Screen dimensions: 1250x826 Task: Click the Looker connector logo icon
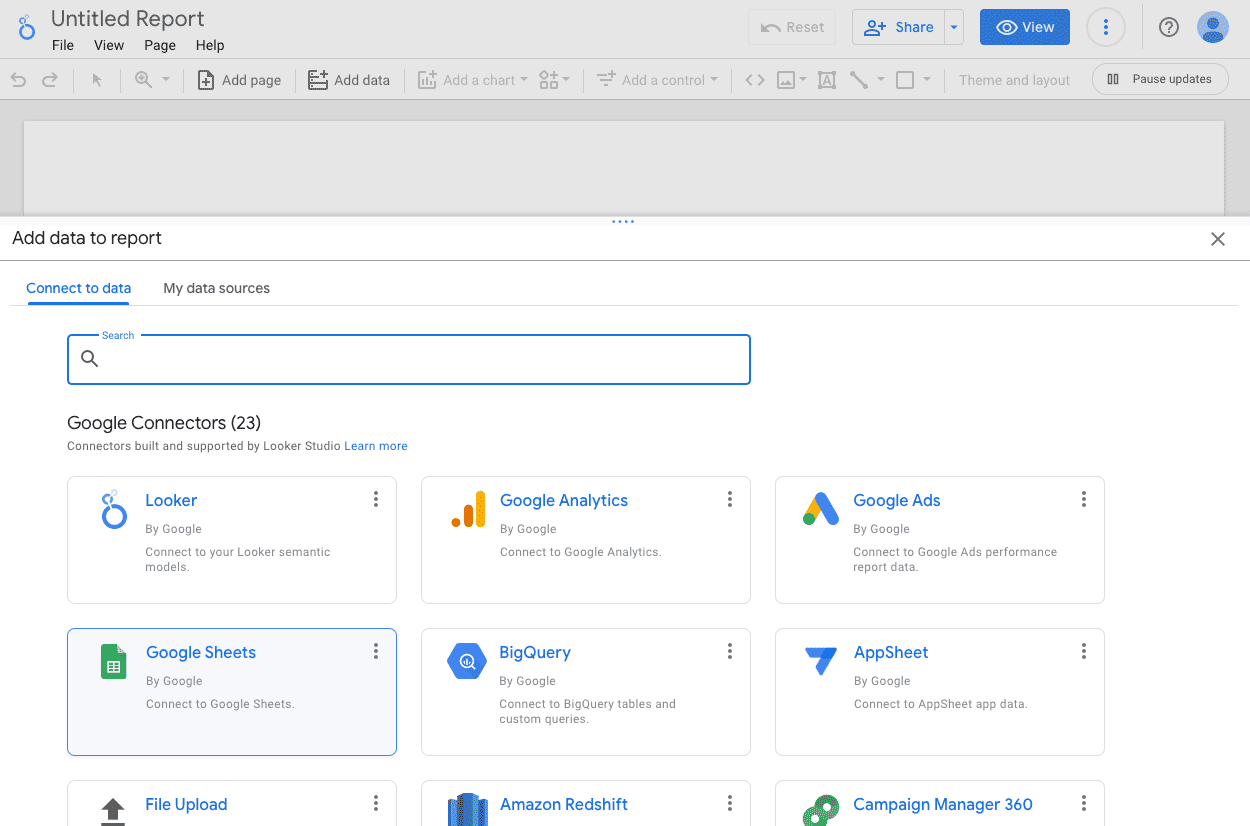pyautogui.click(x=114, y=510)
